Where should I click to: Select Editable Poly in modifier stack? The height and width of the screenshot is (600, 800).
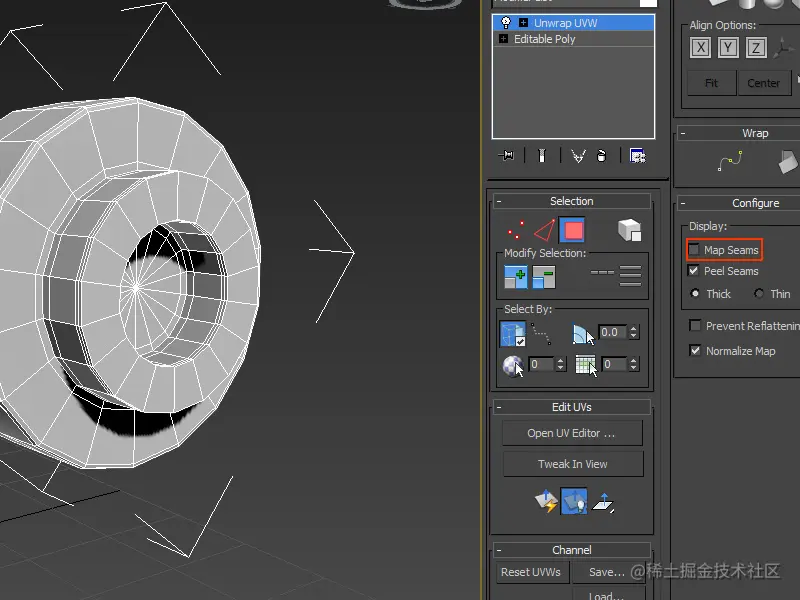[x=573, y=39]
